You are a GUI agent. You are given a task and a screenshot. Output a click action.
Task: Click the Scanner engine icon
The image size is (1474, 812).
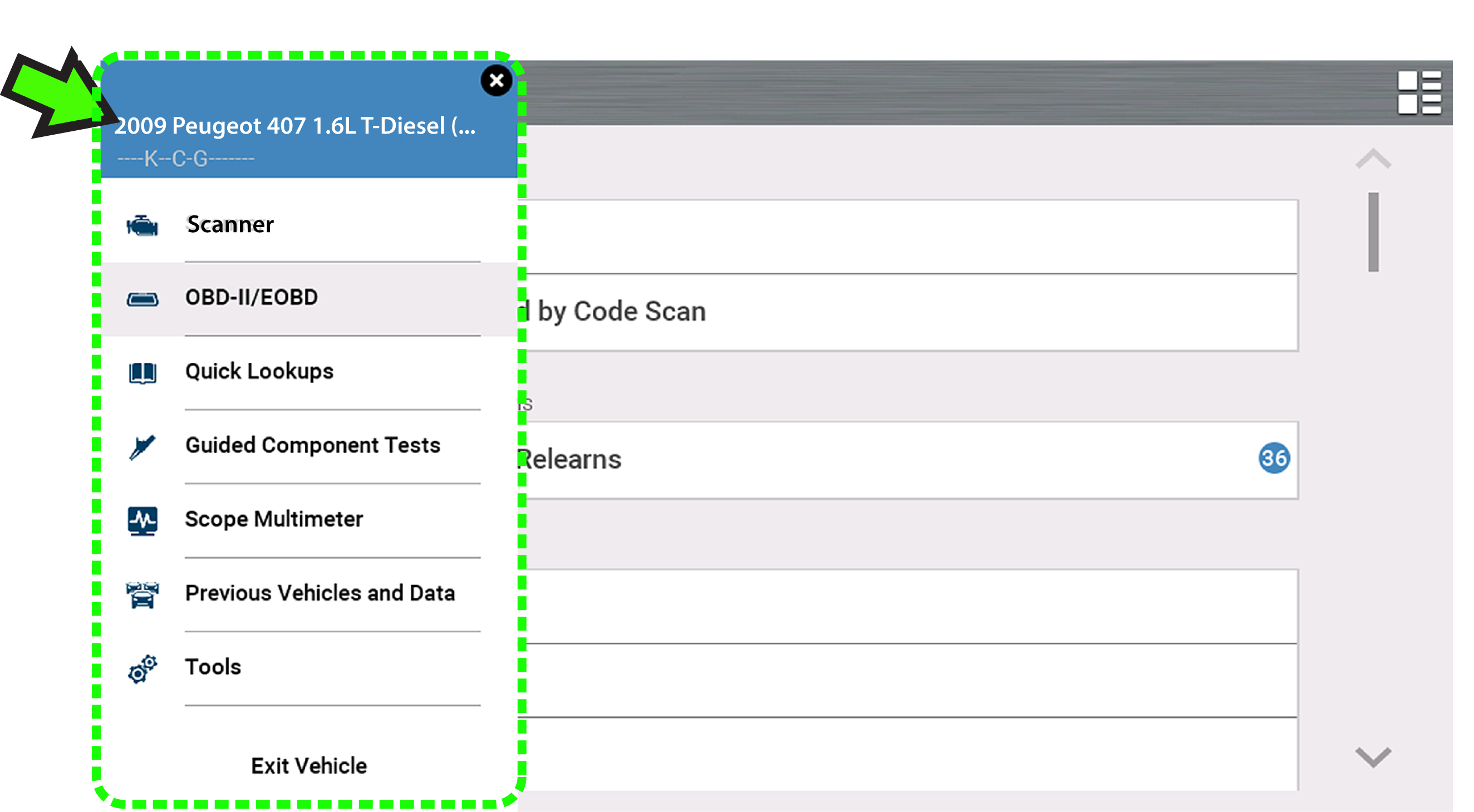[142, 225]
